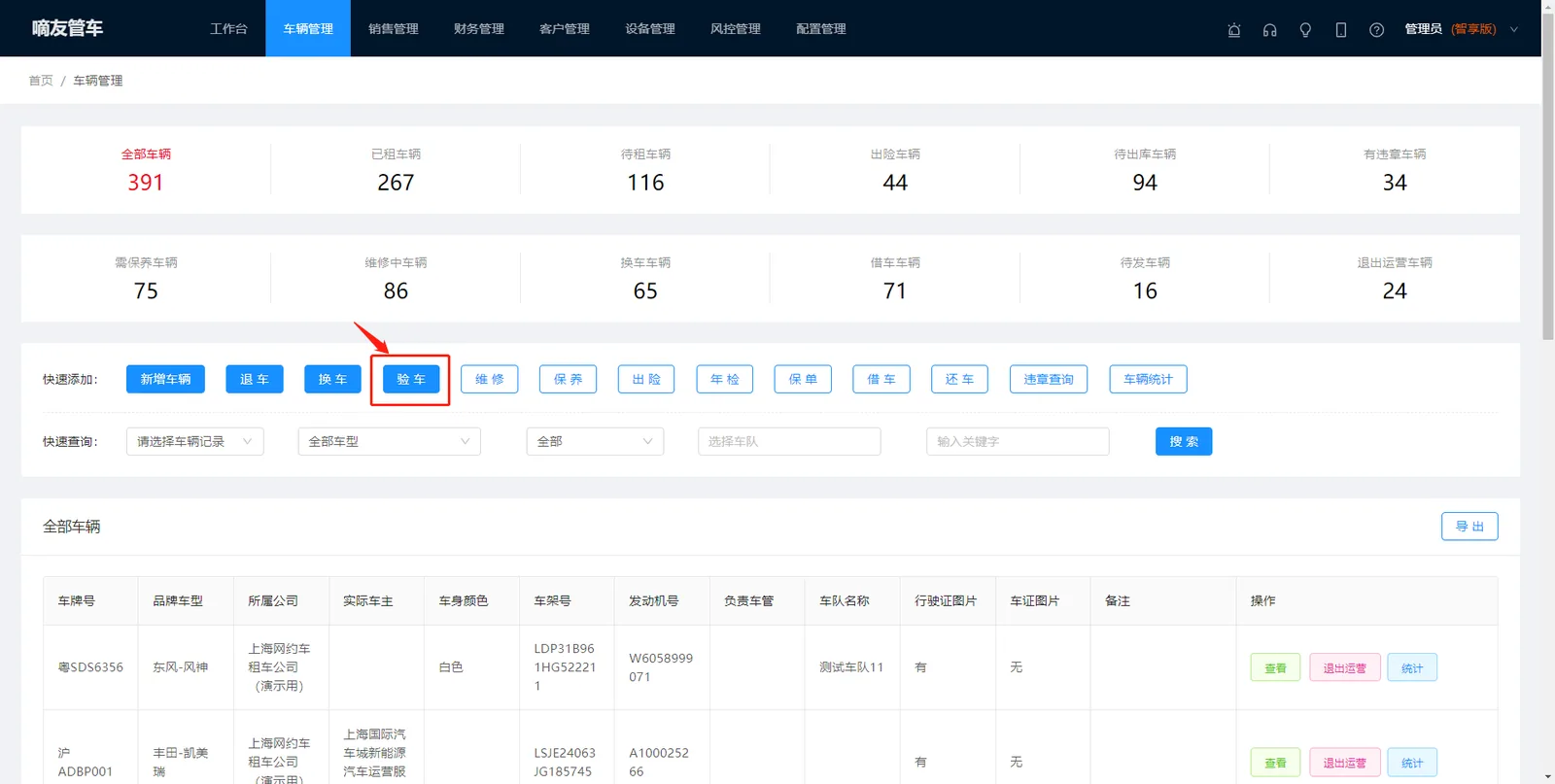1555x784 pixels.
Task: Open the 客户管理 menu
Action: [x=565, y=29]
